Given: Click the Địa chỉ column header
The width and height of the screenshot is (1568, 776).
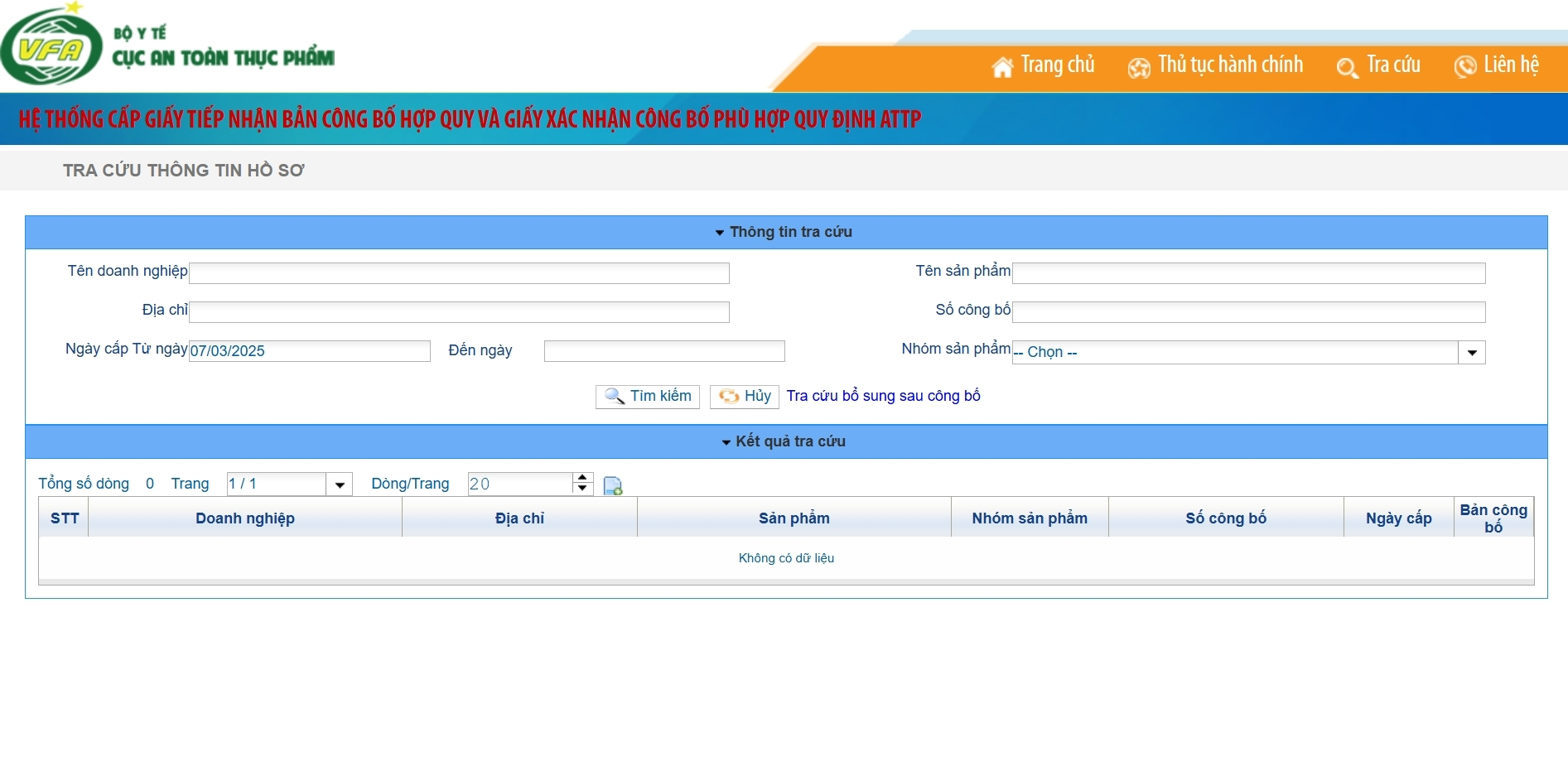Looking at the screenshot, I should click(x=520, y=518).
